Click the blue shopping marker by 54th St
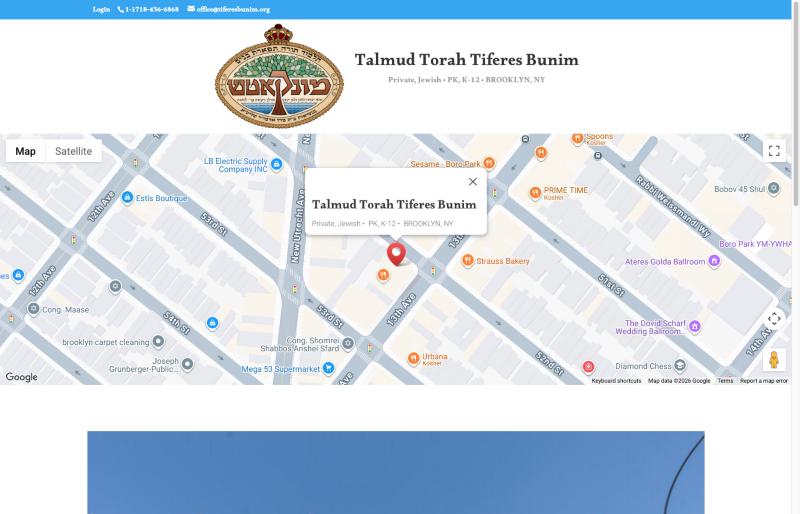The width and height of the screenshot is (800, 514). [212, 323]
